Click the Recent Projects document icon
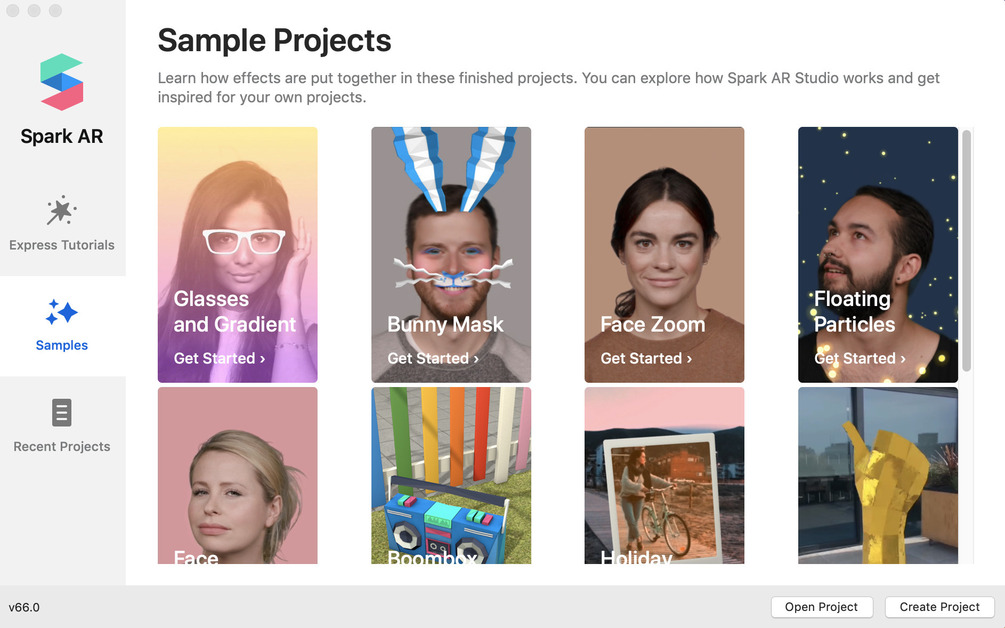This screenshot has width=1005, height=628. (62, 412)
